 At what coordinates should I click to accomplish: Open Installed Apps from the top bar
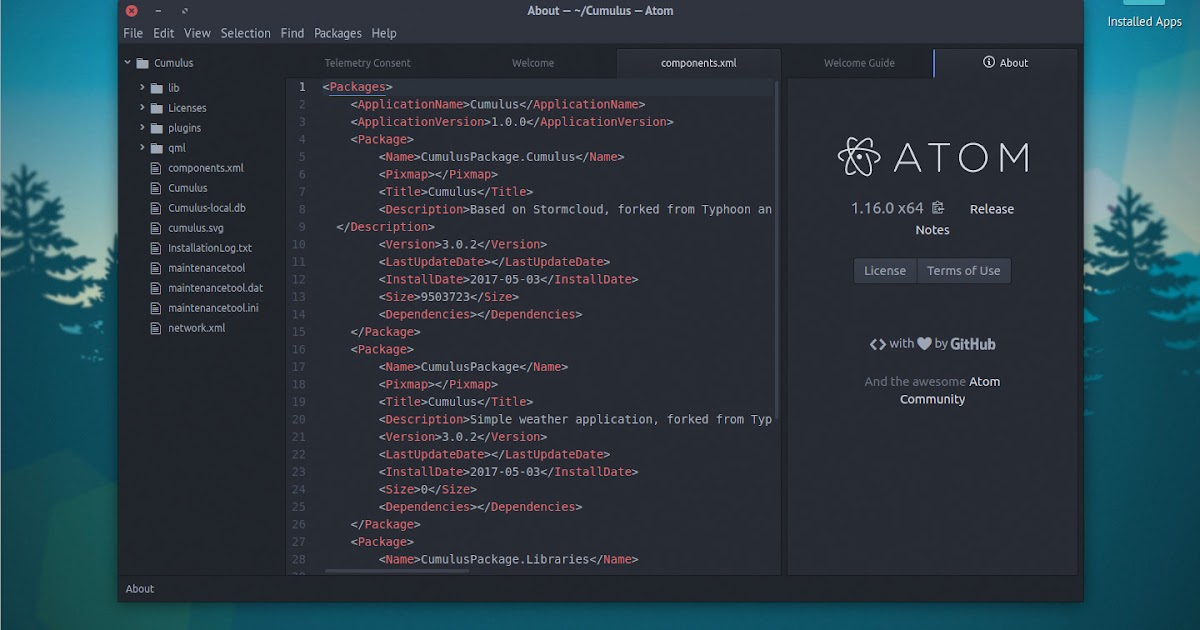tap(1143, 21)
